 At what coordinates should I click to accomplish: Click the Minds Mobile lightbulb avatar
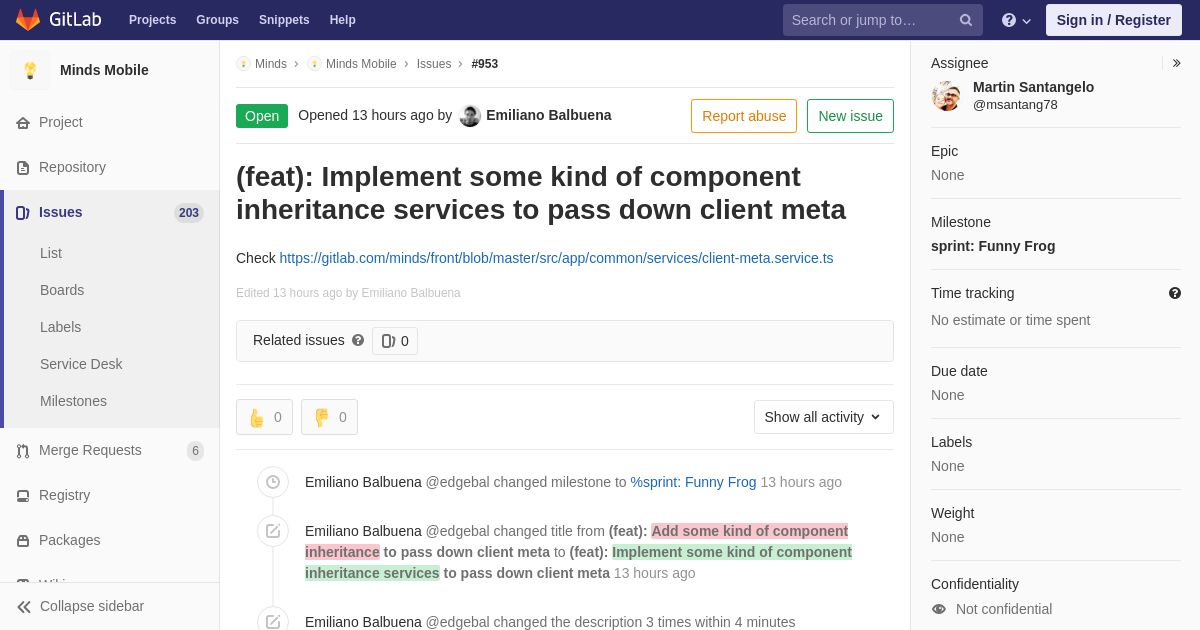click(30, 70)
